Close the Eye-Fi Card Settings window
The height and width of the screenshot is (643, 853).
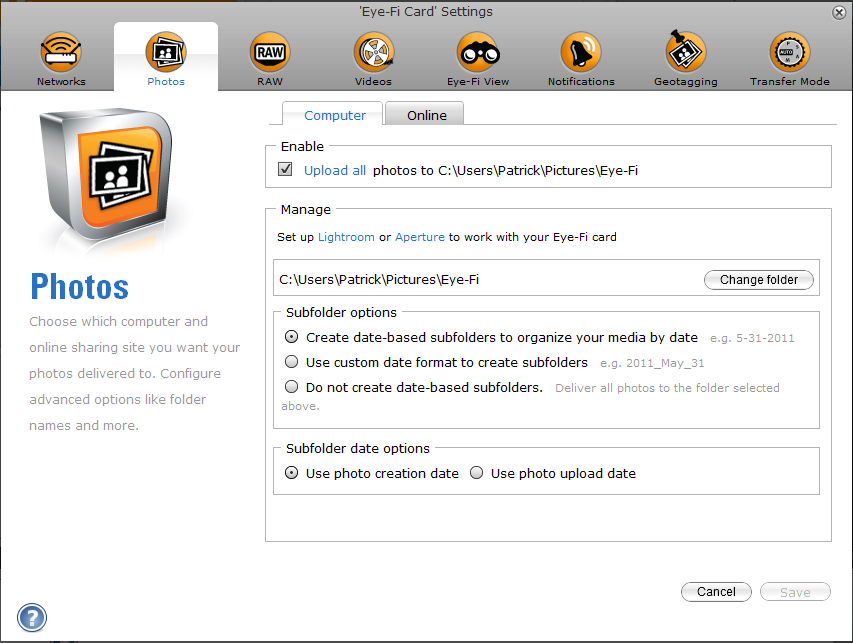tap(839, 13)
